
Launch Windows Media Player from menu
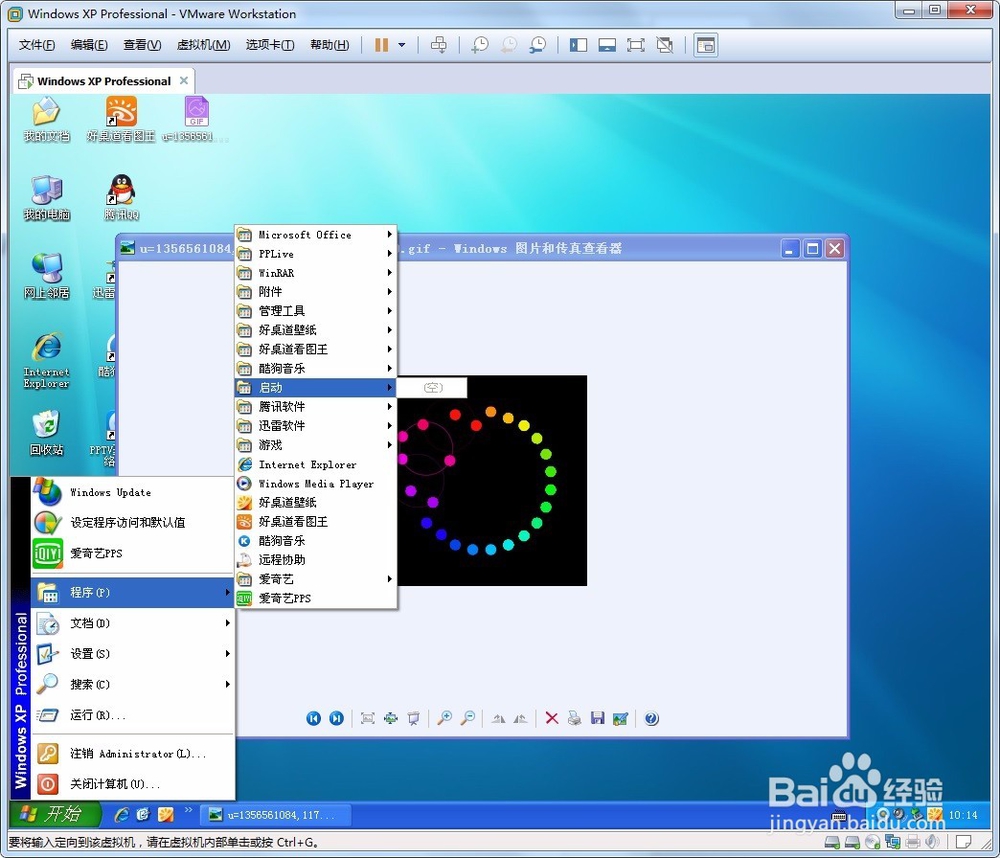(x=316, y=484)
